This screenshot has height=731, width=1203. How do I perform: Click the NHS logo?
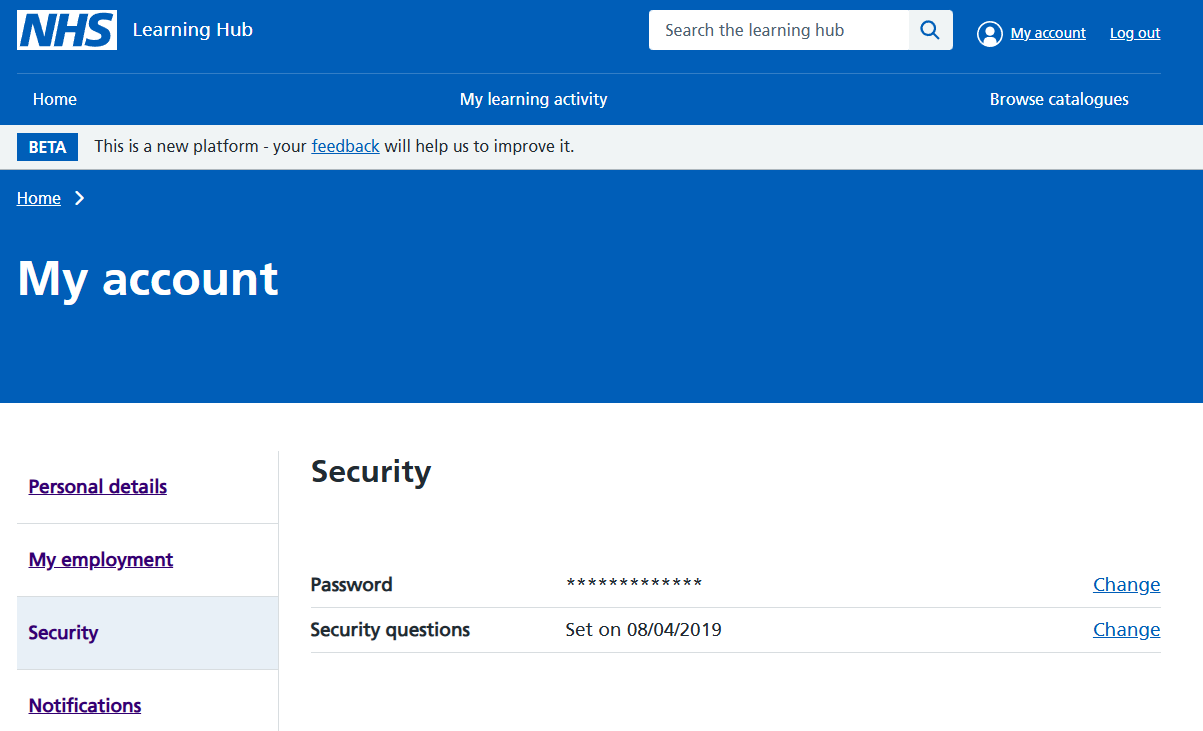[67, 30]
